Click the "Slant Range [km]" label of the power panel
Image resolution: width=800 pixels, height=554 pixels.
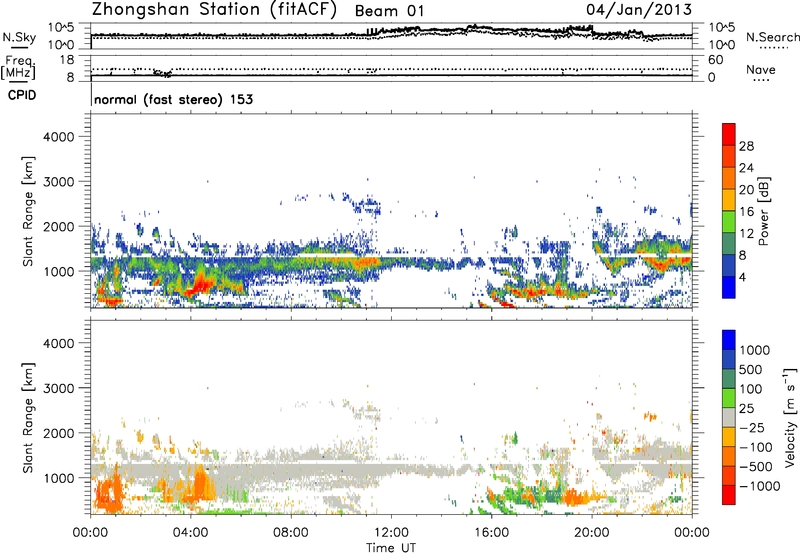[x=28, y=211]
